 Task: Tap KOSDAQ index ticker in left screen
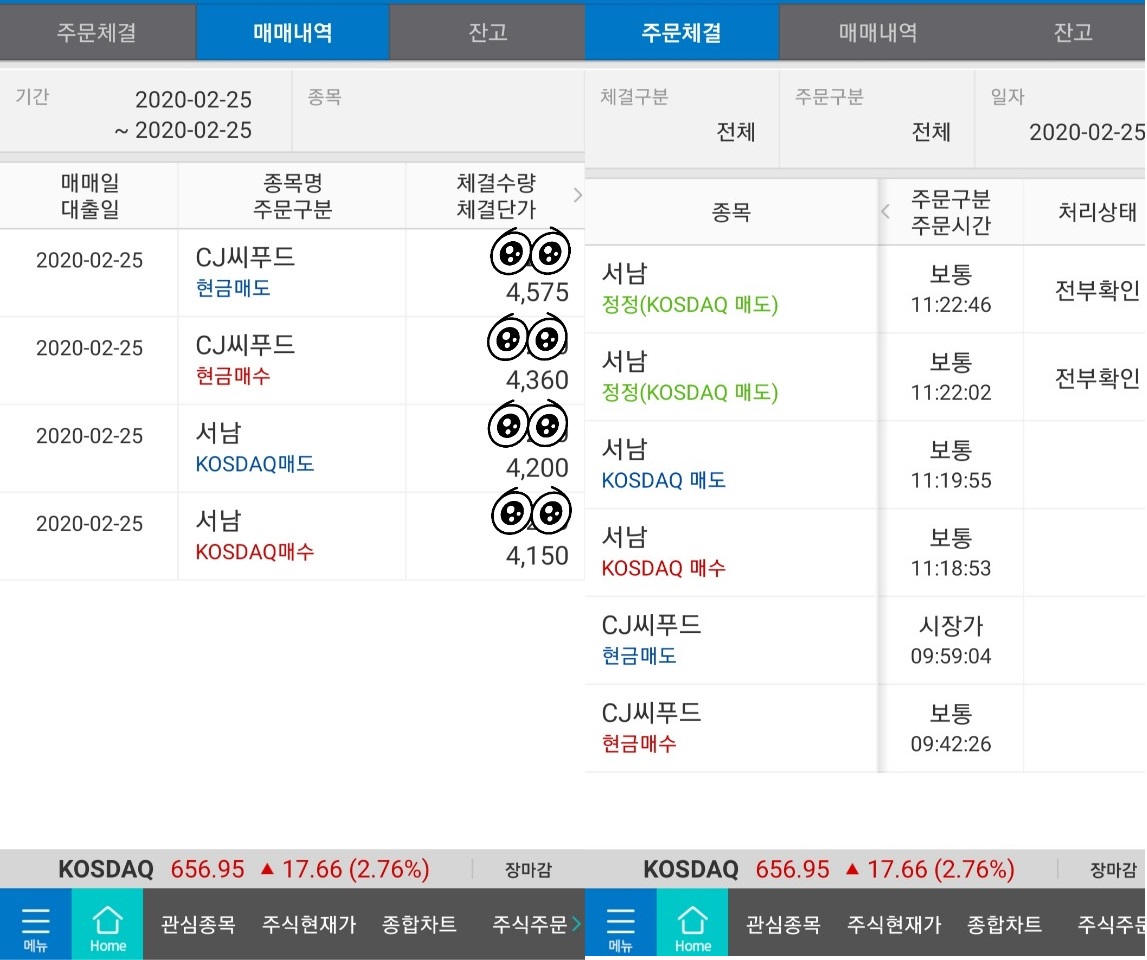(x=244, y=869)
